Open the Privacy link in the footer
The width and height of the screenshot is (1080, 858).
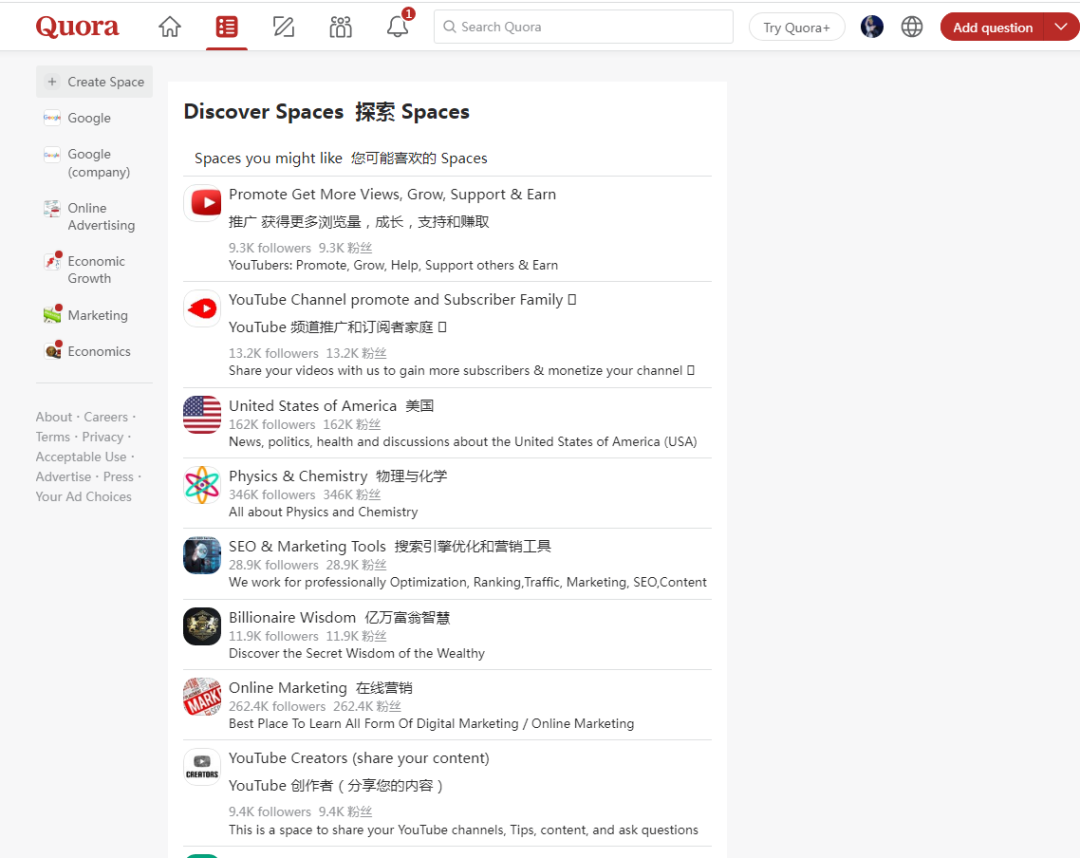pos(102,436)
